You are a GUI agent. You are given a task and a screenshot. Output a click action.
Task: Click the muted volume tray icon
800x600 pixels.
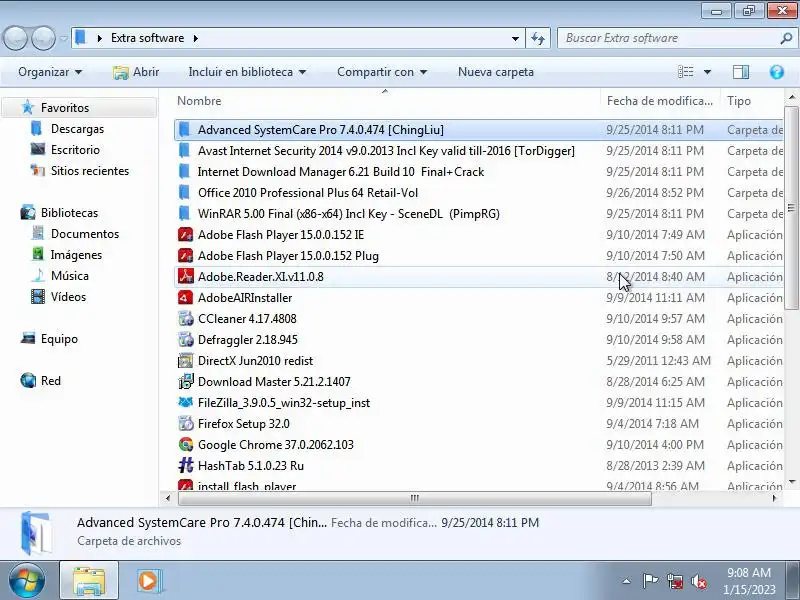(698, 581)
